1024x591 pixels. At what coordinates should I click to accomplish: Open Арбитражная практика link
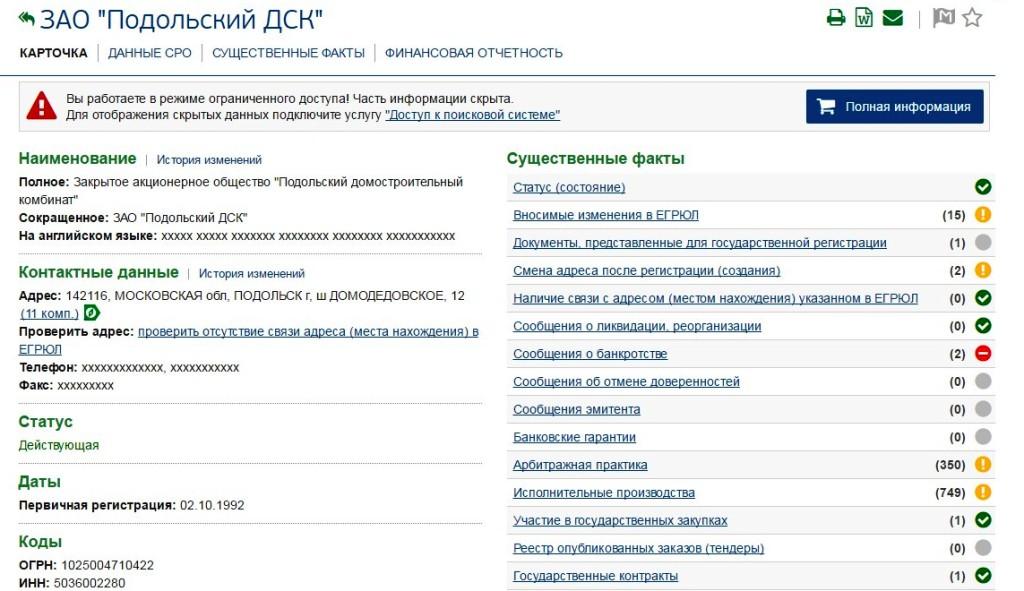click(580, 465)
